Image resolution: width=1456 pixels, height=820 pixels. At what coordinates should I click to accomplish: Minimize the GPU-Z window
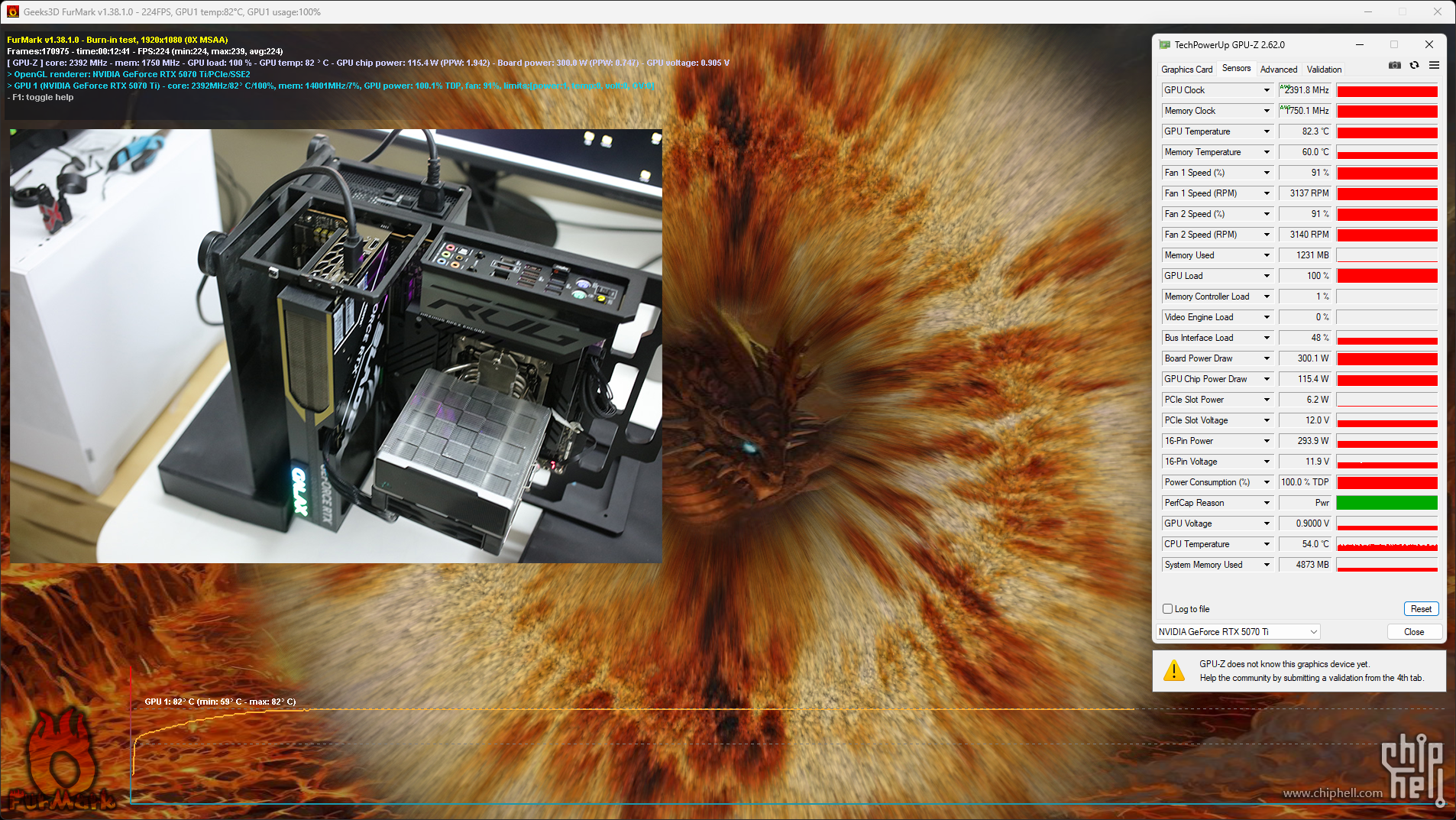coord(1360,44)
